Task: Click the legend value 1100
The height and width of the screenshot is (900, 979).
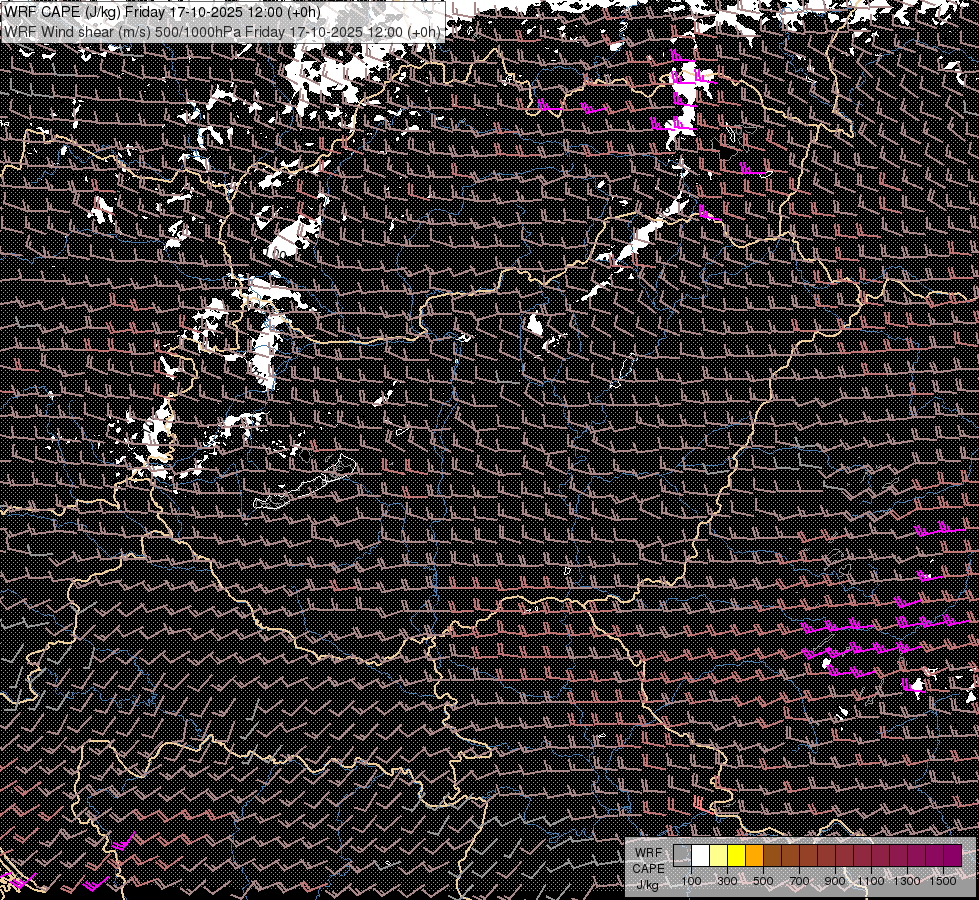Action: (x=871, y=881)
